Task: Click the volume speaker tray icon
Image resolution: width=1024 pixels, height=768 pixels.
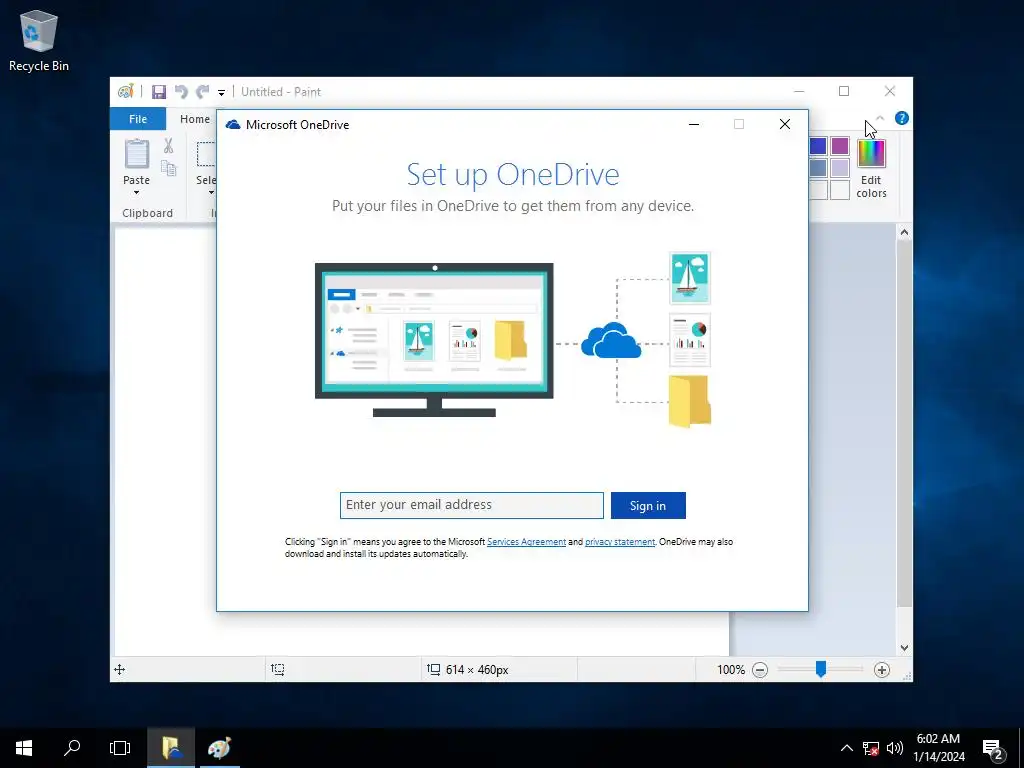Action: (x=895, y=748)
